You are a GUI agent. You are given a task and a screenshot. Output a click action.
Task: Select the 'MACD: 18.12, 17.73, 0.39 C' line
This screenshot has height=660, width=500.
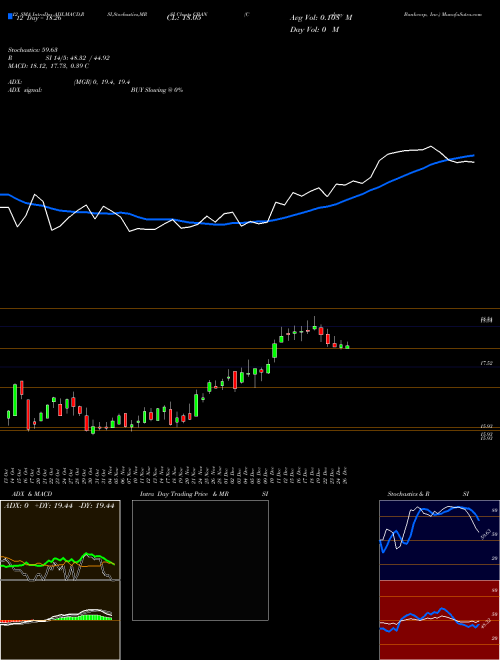tap(48, 66)
